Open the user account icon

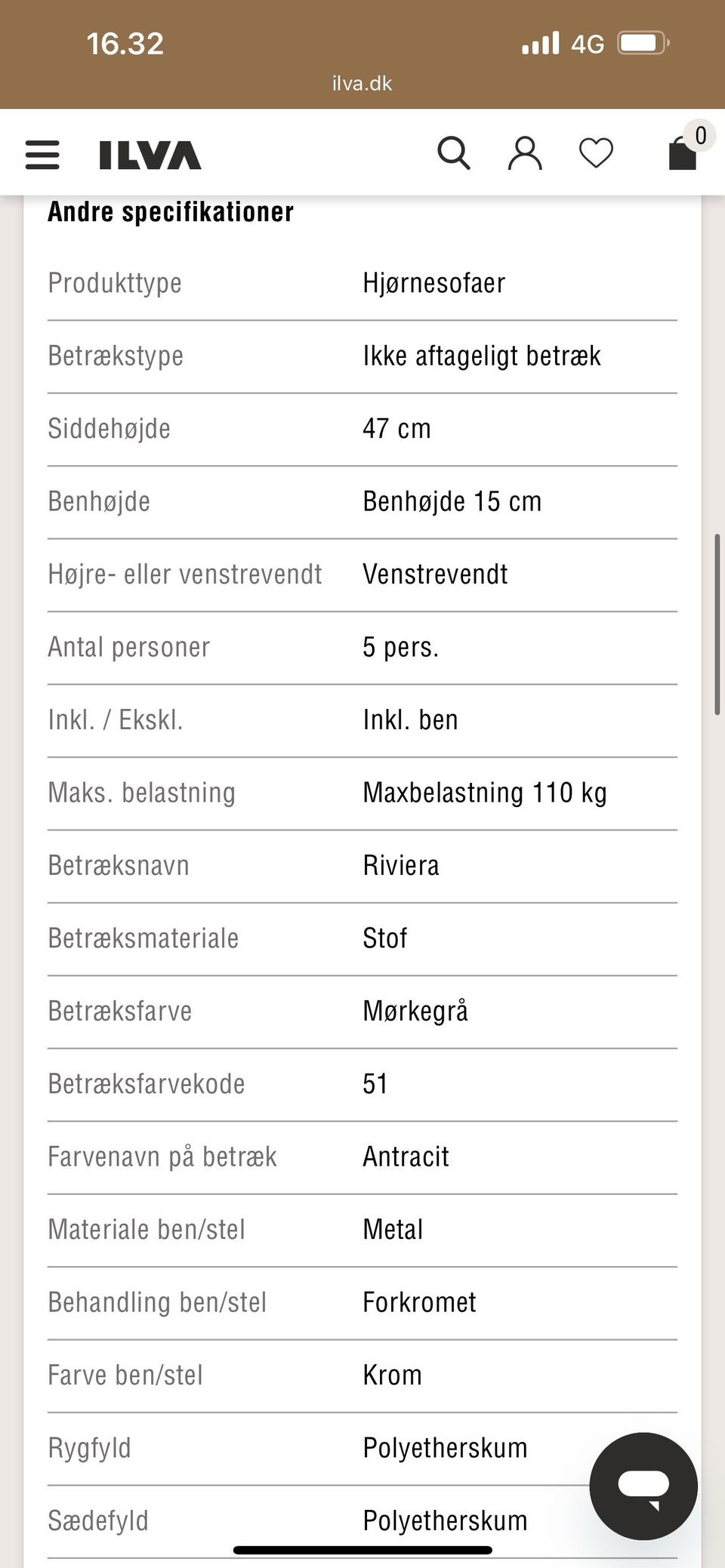525,153
